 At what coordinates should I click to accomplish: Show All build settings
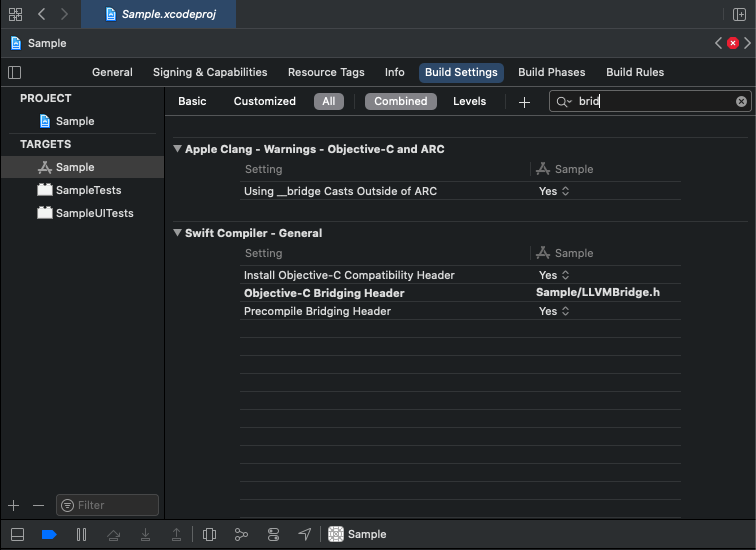click(329, 101)
